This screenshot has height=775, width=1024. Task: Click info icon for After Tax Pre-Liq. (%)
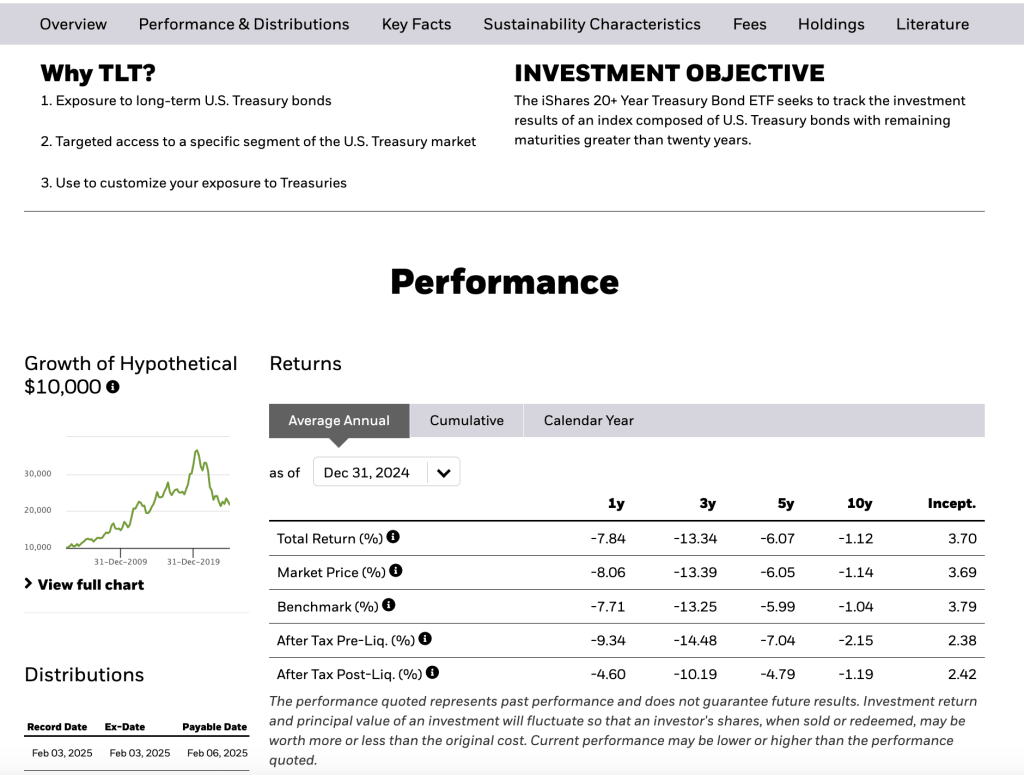425,639
